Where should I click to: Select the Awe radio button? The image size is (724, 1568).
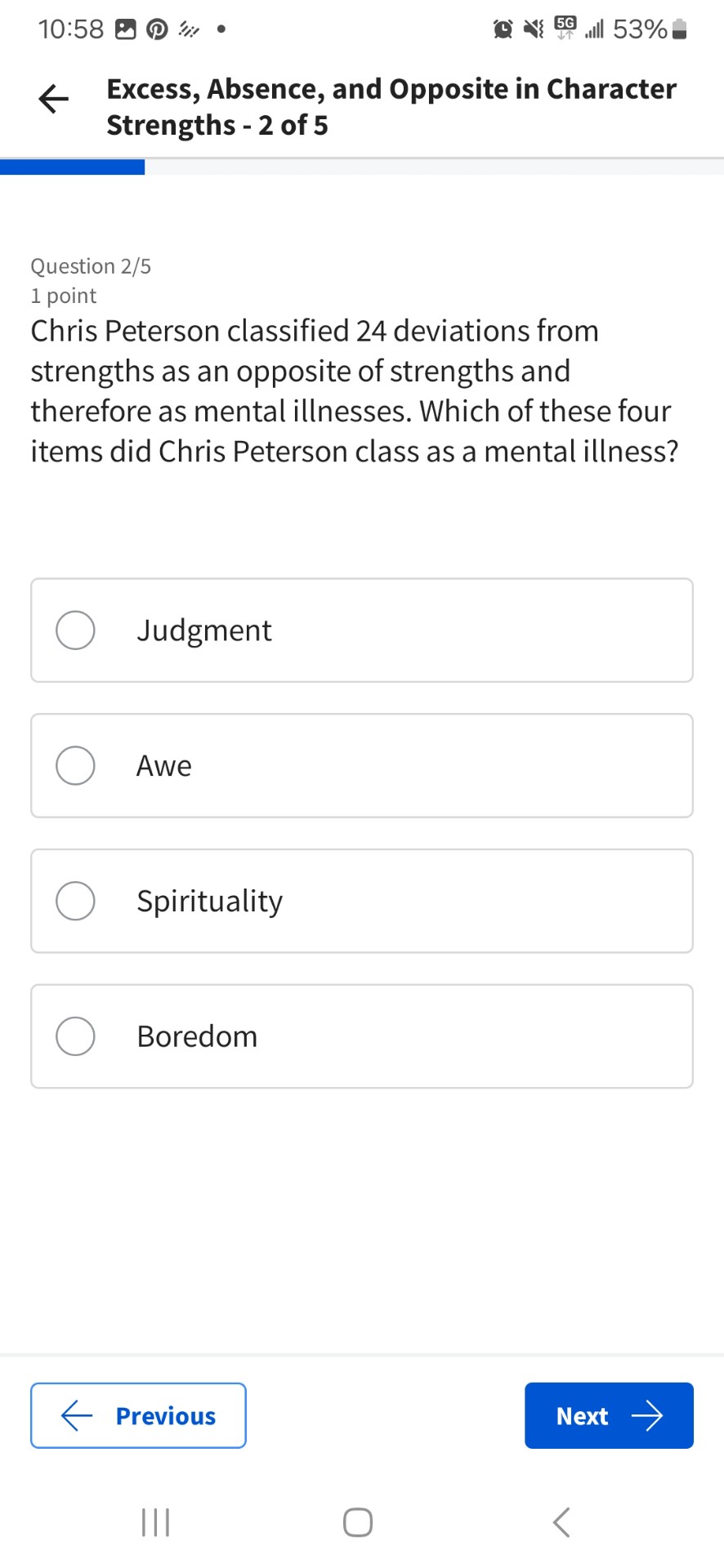coord(75,766)
